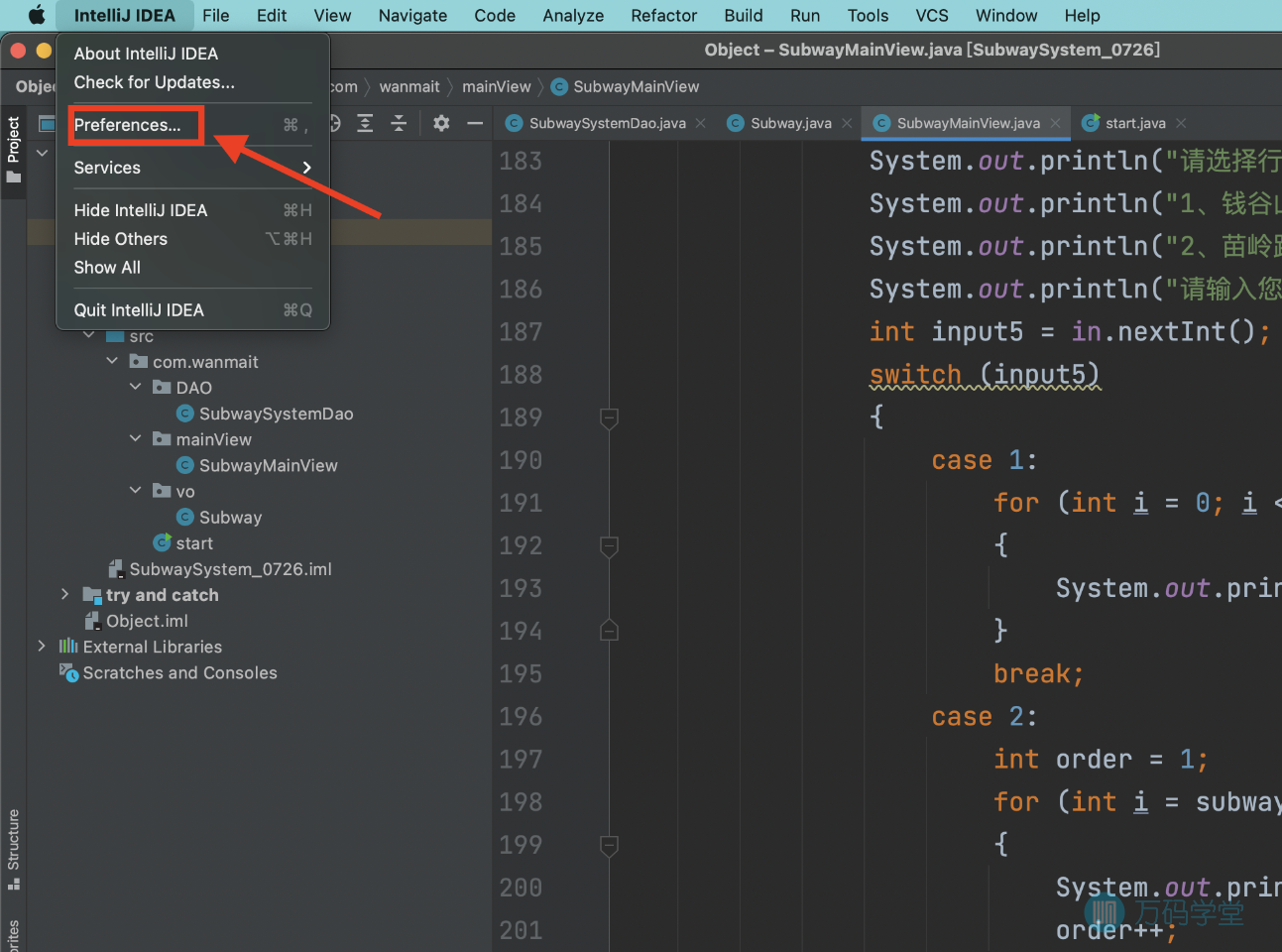
Task: Click on switch (input5) statement
Action: tap(985, 374)
